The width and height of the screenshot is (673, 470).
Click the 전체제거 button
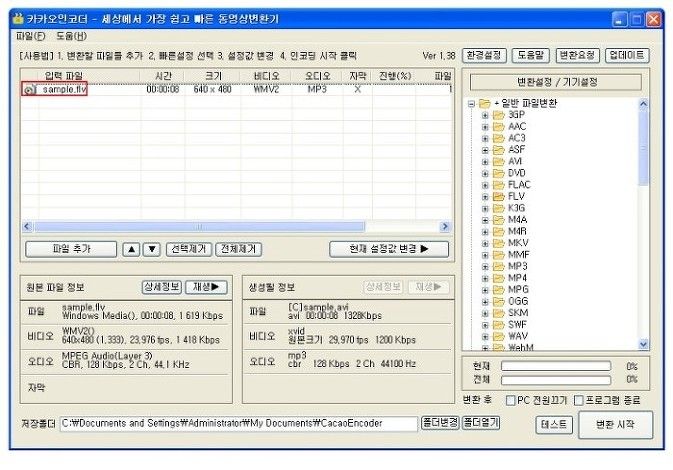[238, 249]
